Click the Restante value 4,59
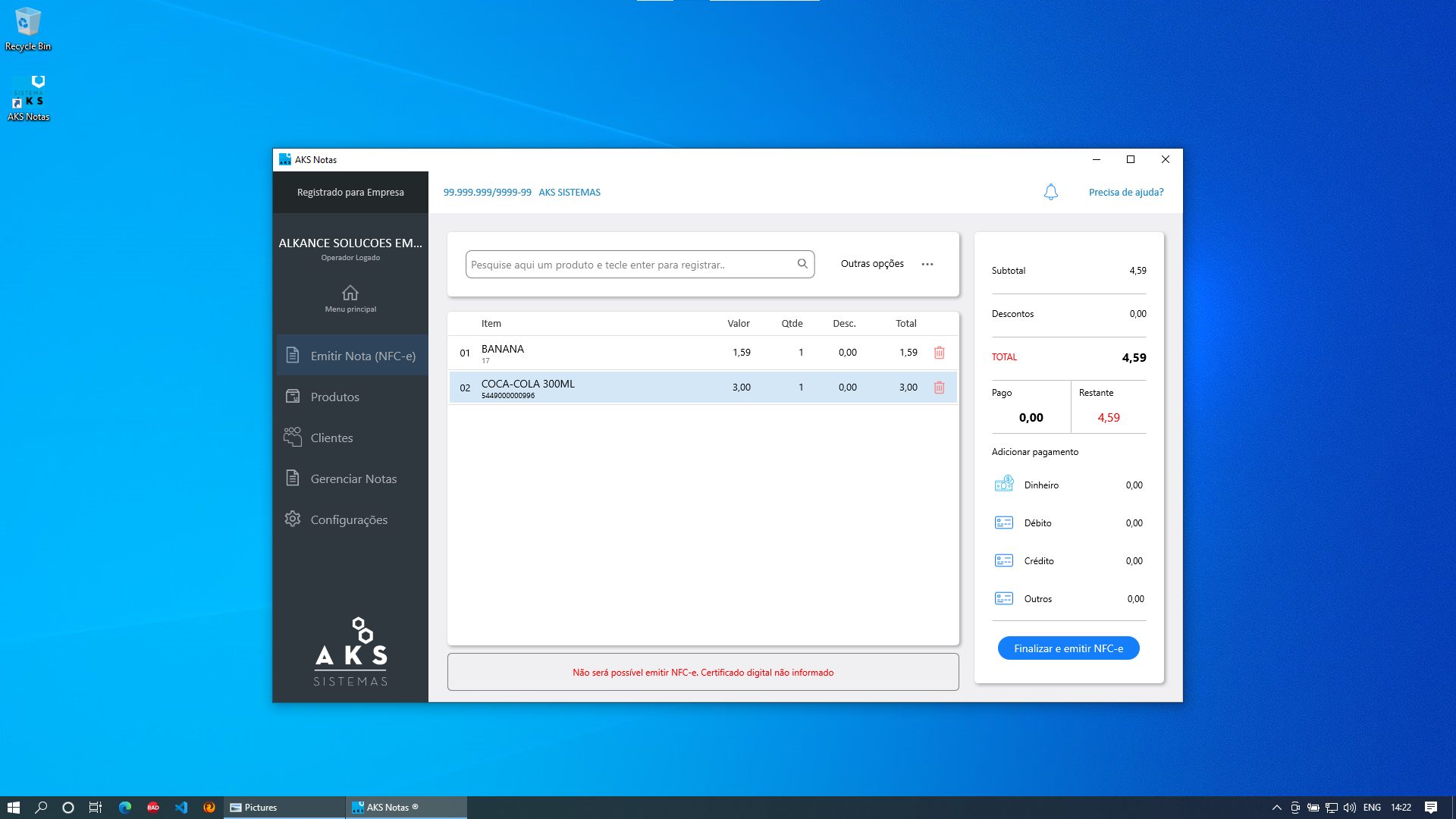Viewport: 1456px width, 819px height. pyautogui.click(x=1109, y=418)
